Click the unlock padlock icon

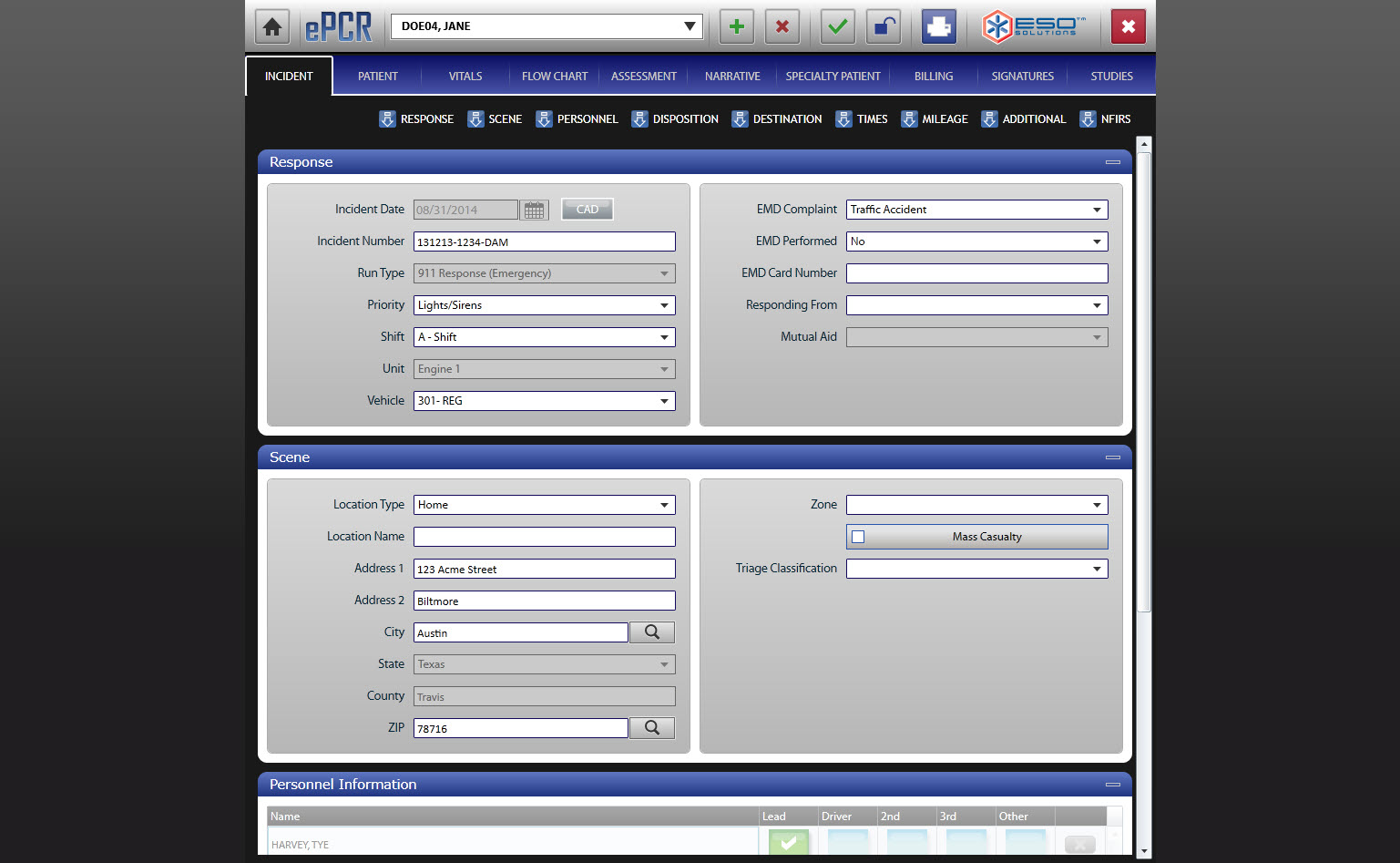883,26
